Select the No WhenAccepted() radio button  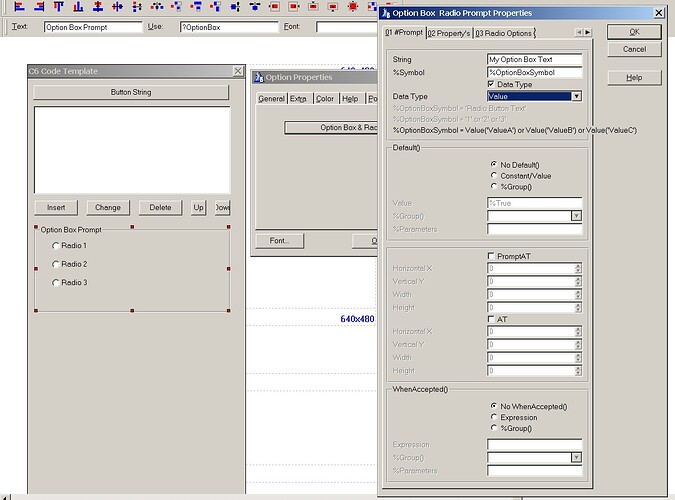coord(494,406)
